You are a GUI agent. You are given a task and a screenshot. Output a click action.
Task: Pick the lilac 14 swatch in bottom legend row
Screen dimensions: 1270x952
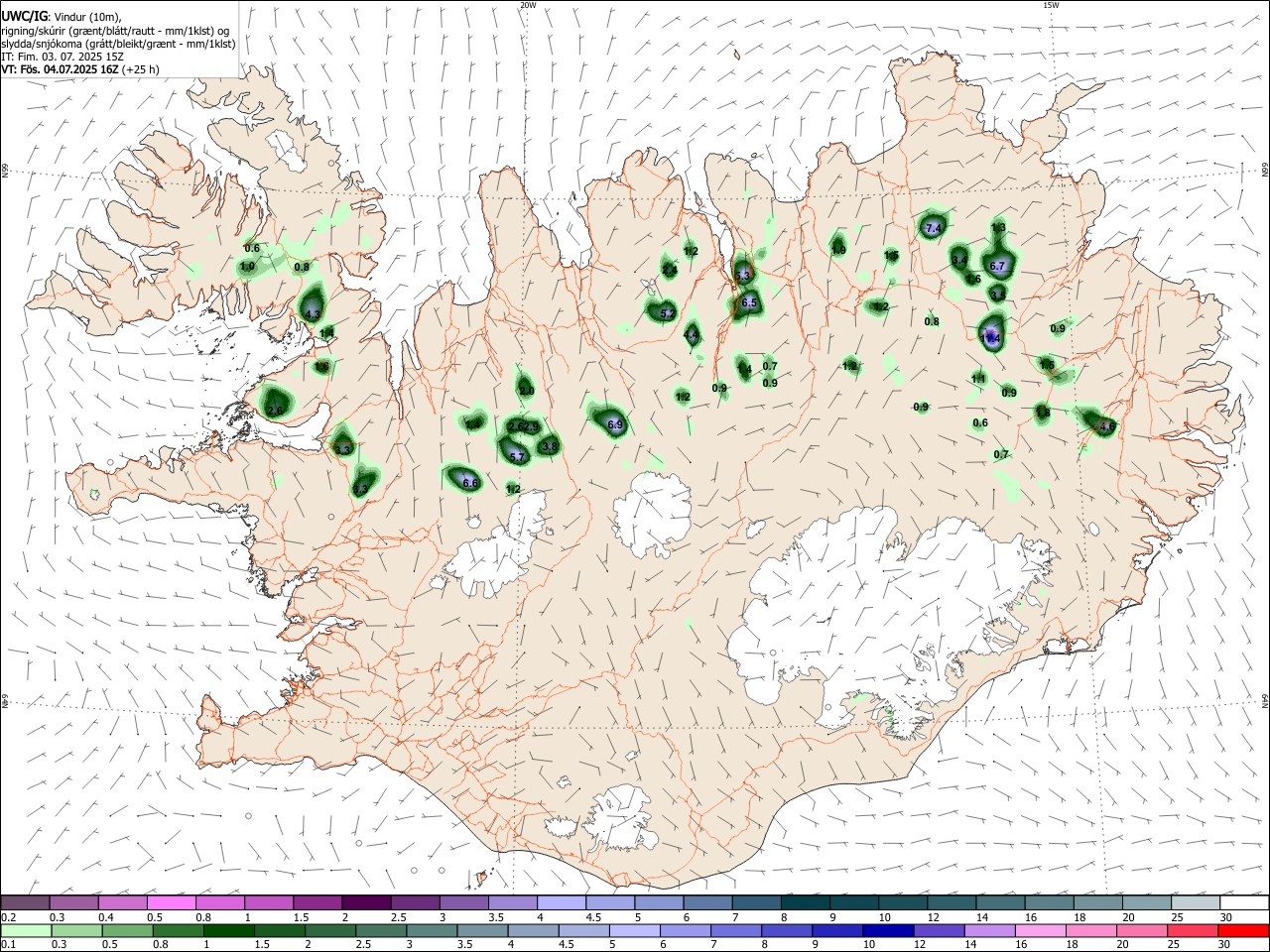click(989, 931)
